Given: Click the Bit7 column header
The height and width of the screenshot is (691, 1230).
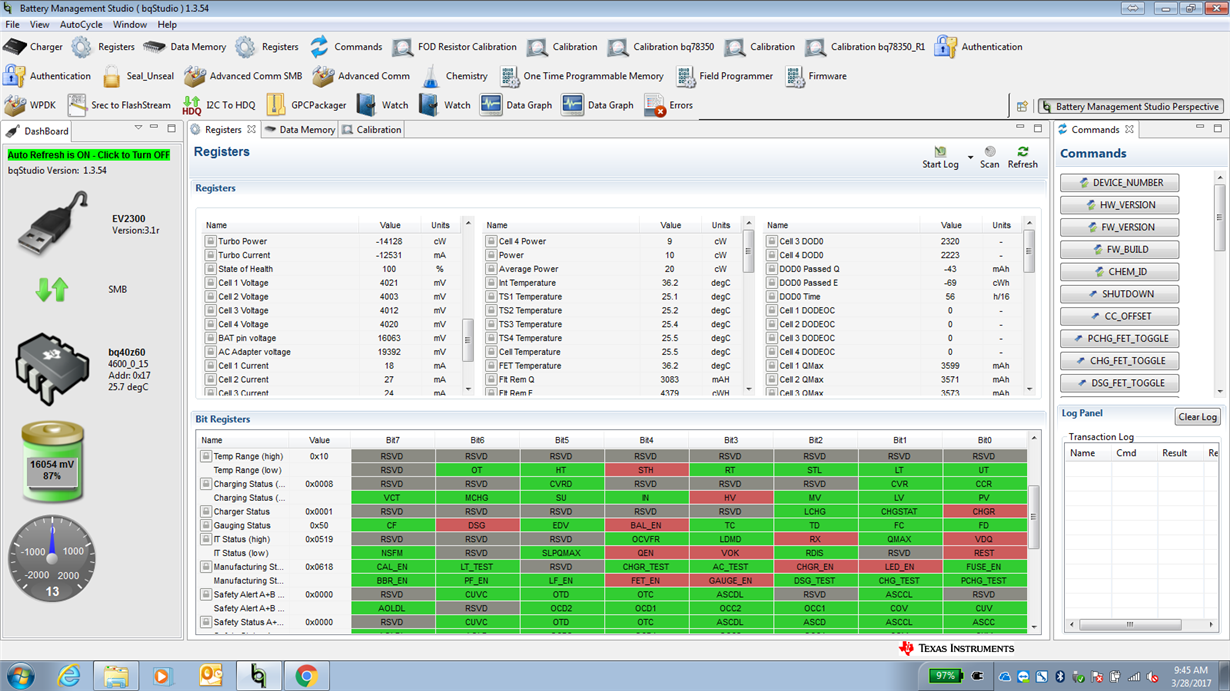Looking at the screenshot, I should (x=392, y=440).
